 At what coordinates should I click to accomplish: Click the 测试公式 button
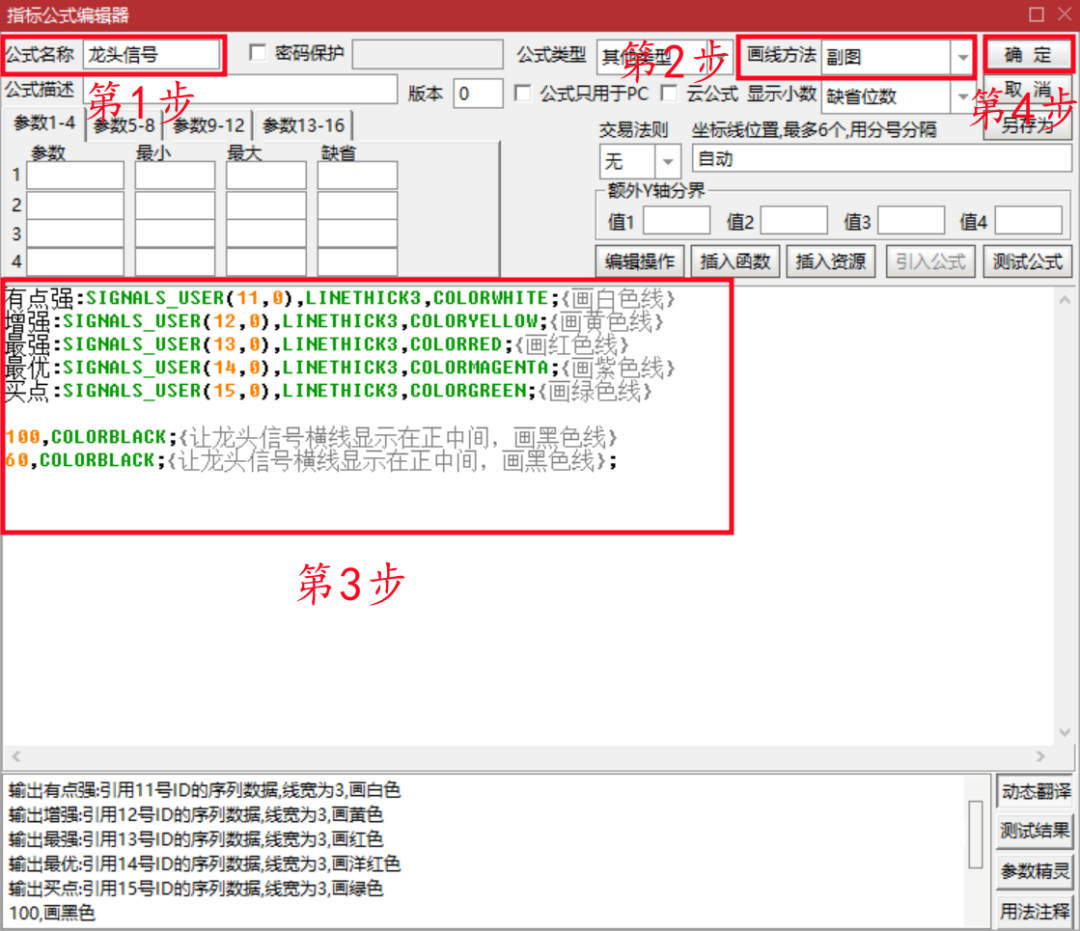pos(1028,262)
